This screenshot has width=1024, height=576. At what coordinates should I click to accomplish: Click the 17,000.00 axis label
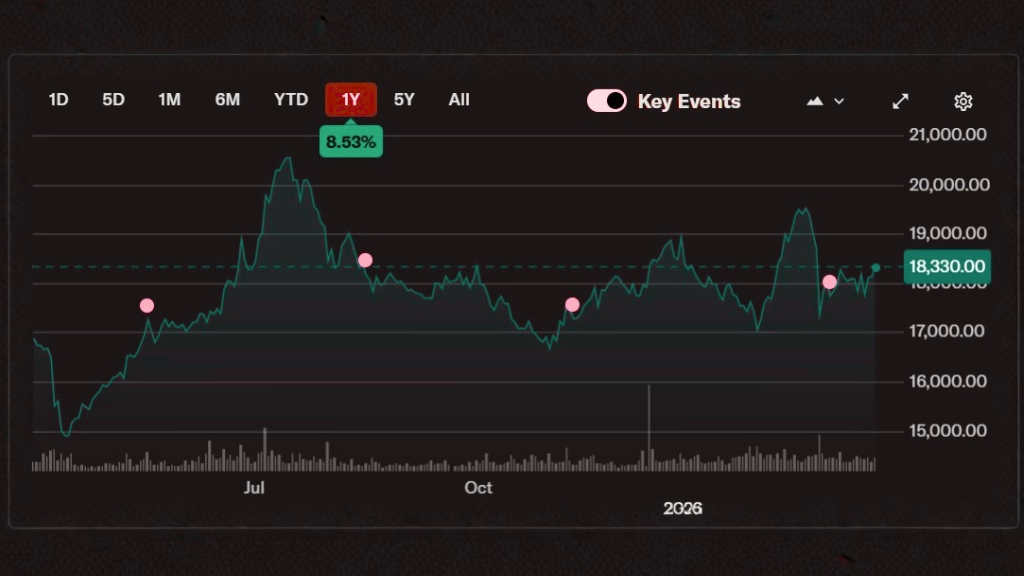pyautogui.click(x=946, y=331)
